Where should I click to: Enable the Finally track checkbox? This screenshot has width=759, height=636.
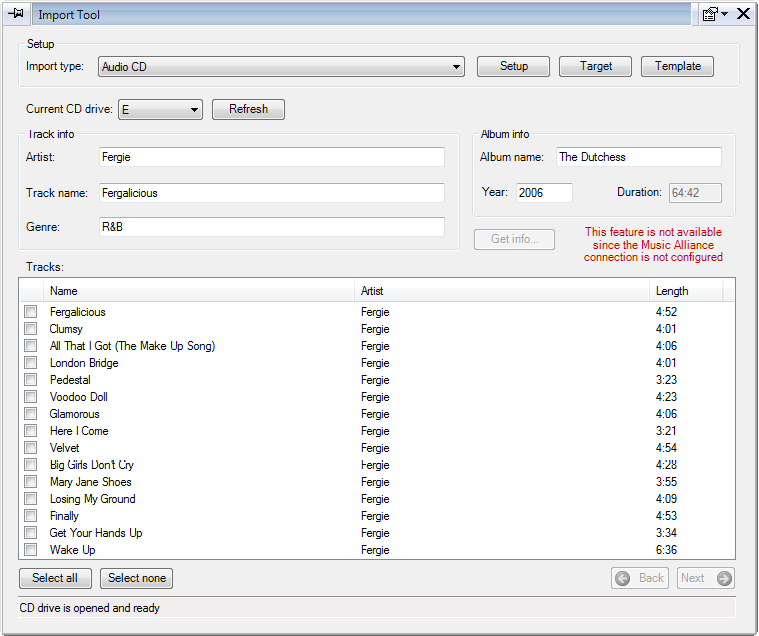point(30,515)
